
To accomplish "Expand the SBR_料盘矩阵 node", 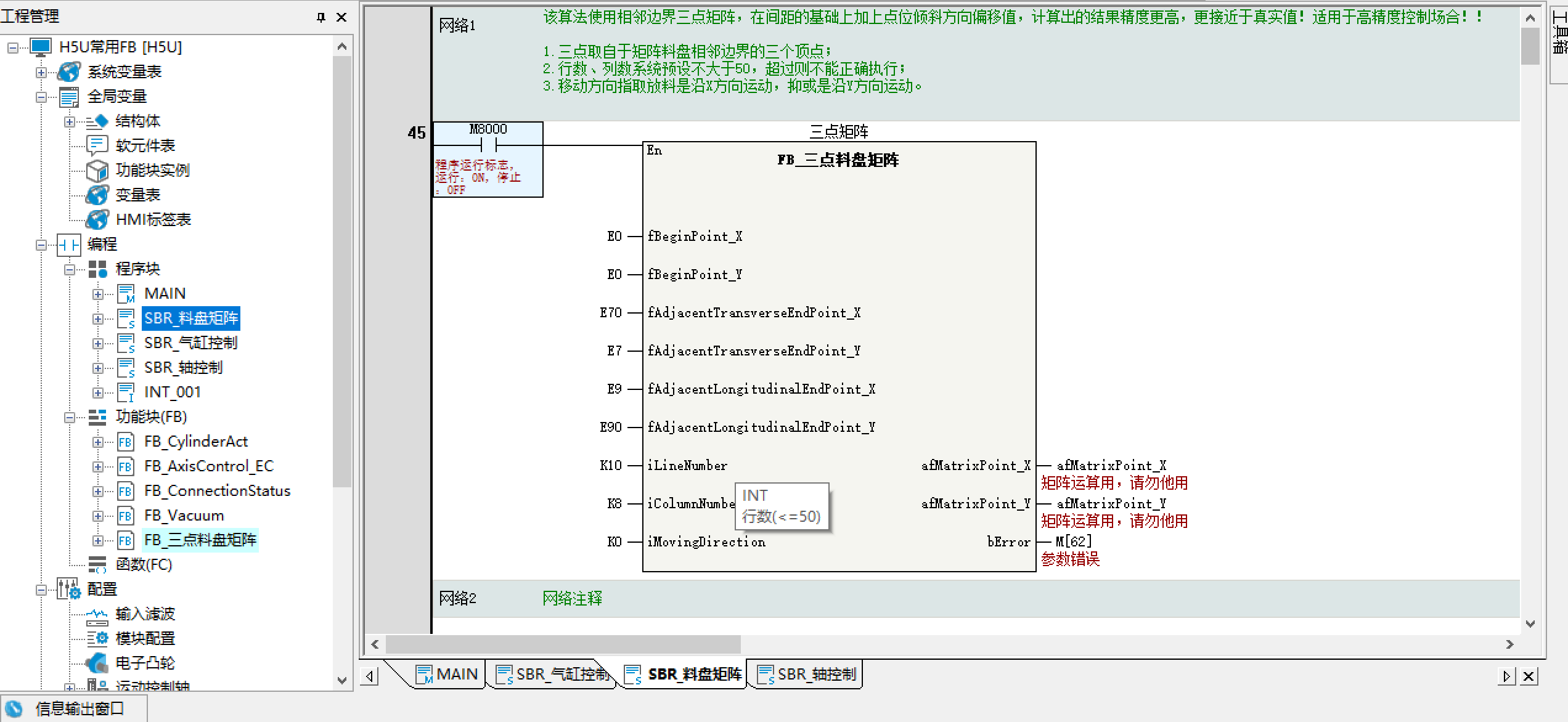I will (x=97, y=318).
